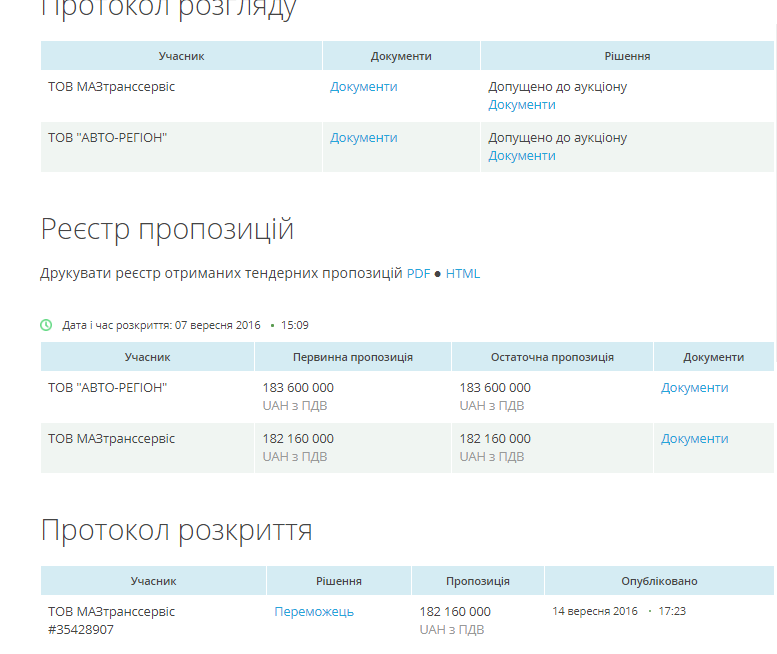Click the participant ID #35428907 text
This screenshot has width=777, height=654.
pos(81,630)
